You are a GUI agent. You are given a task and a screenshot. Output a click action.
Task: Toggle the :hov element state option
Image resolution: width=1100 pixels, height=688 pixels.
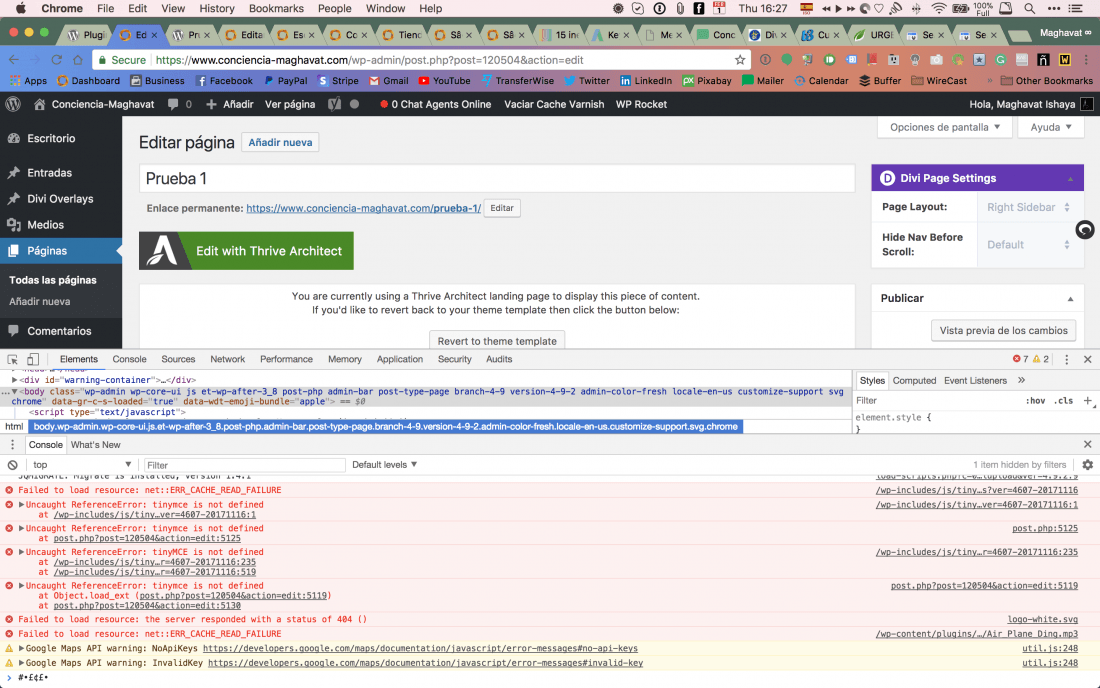pyautogui.click(x=1035, y=400)
